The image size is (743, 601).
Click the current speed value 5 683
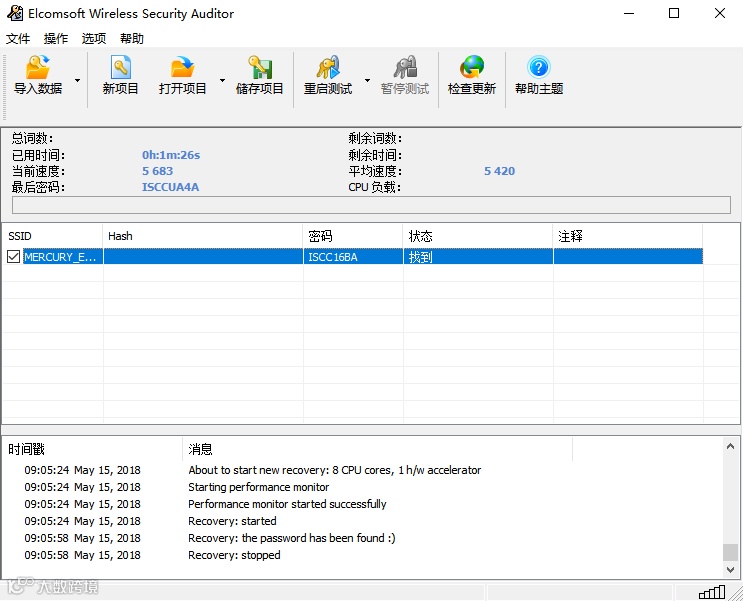pos(158,171)
